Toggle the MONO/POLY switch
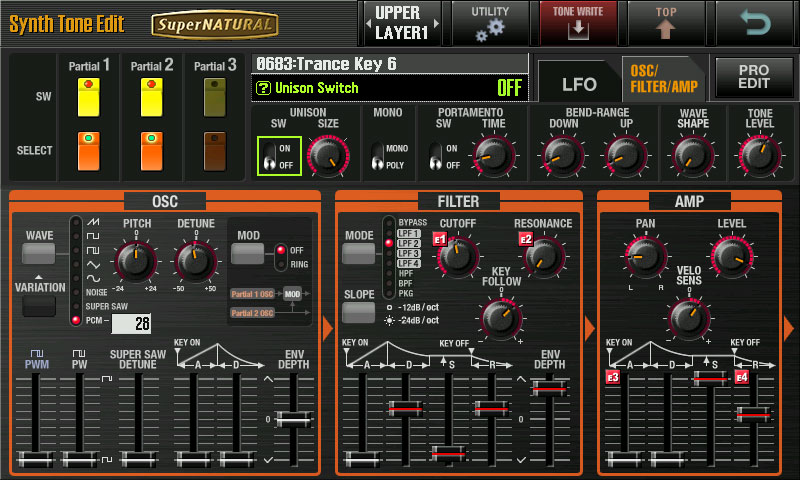The image size is (800, 480). [x=378, y=156]
